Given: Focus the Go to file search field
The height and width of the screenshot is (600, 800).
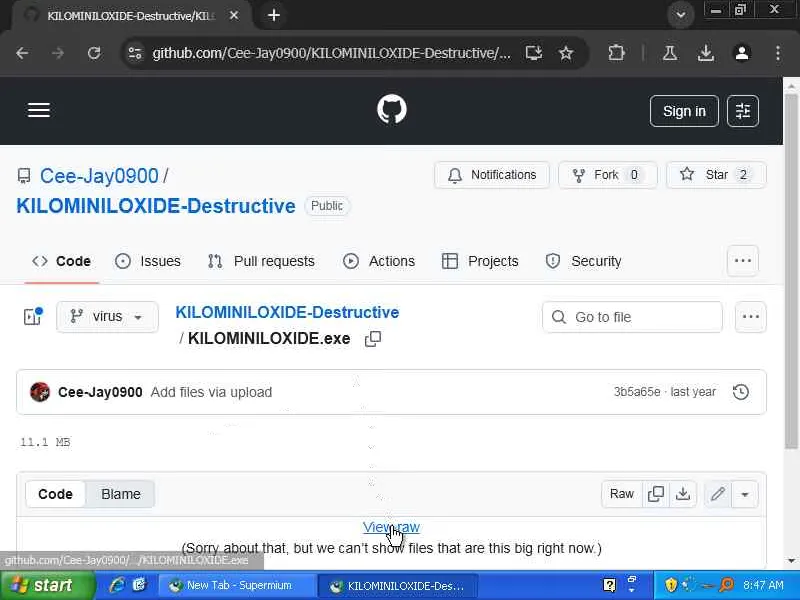Looking at the screenshot, I should (x=633, y=317).
